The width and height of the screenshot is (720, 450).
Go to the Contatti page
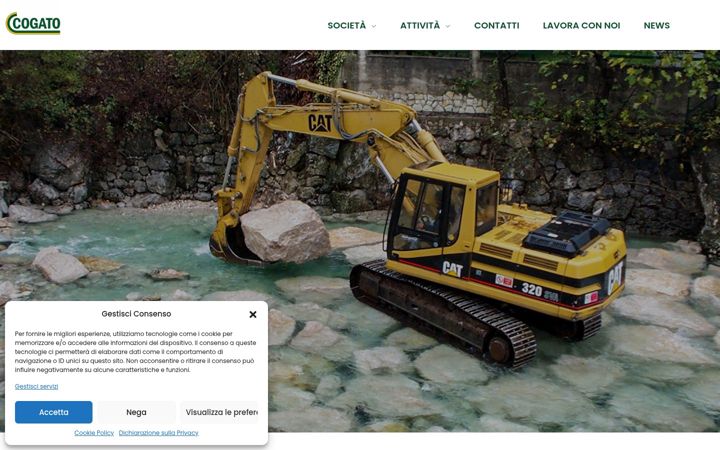point(496,26)
